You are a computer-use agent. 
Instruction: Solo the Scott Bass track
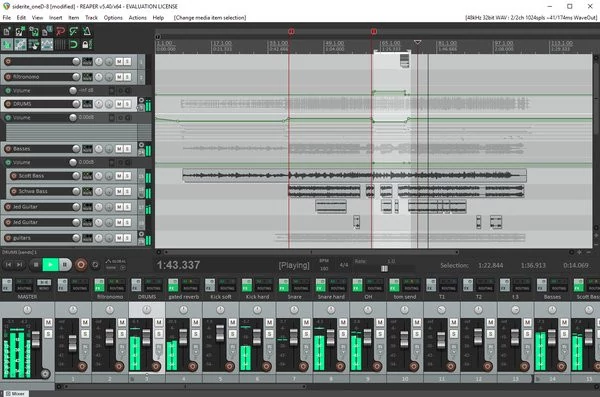coord(127,176)
